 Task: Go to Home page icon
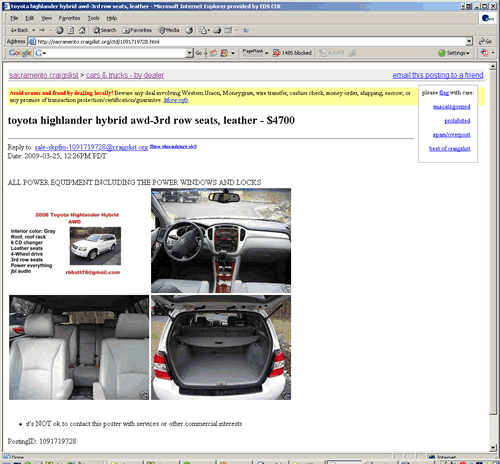(x=82, y=30)
